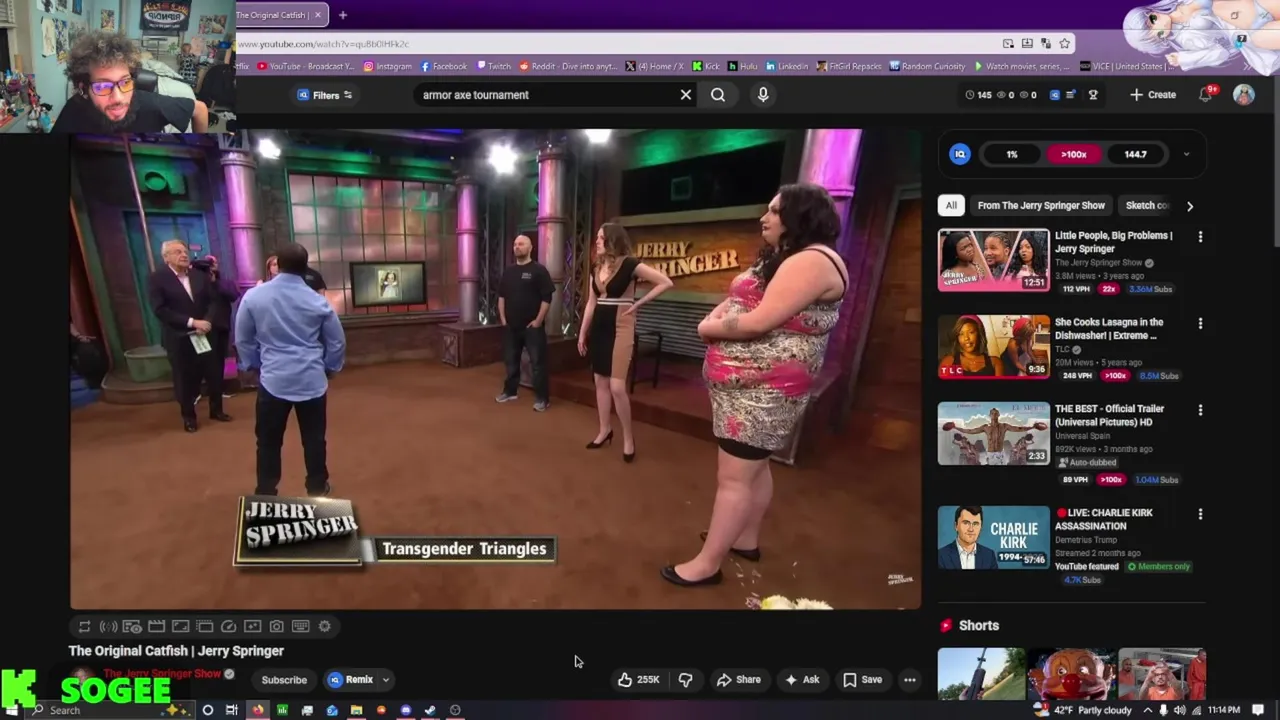The width and height of the screenshot is (1280, 720).
Task: Open Steam from the Windows taskbar
Action: click(430, 710)
